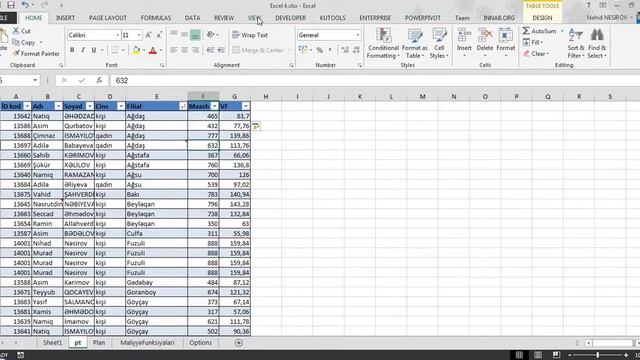Select the red font color button
Viewport: 640px width, 360px height.
153,50
